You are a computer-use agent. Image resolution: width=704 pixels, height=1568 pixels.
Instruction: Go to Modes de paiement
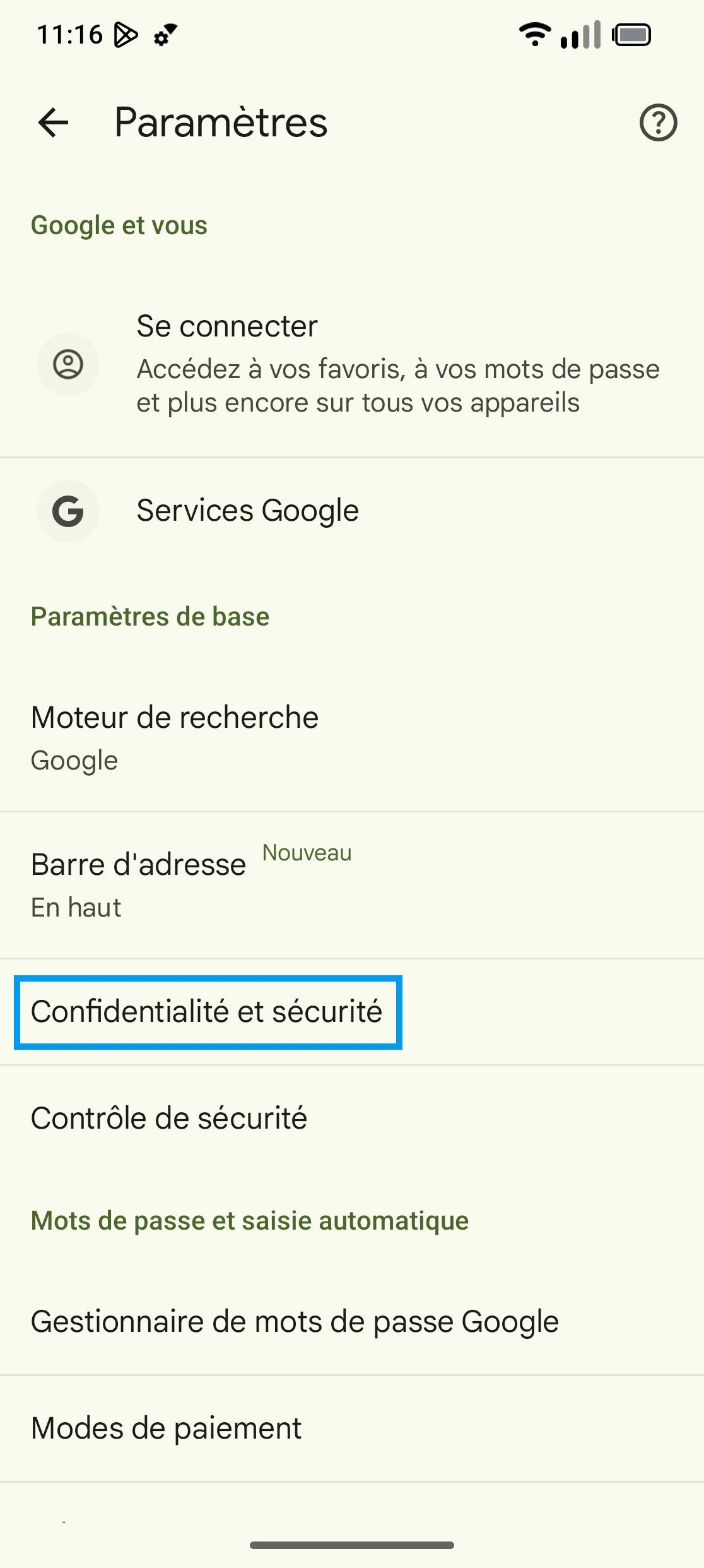167,1428
